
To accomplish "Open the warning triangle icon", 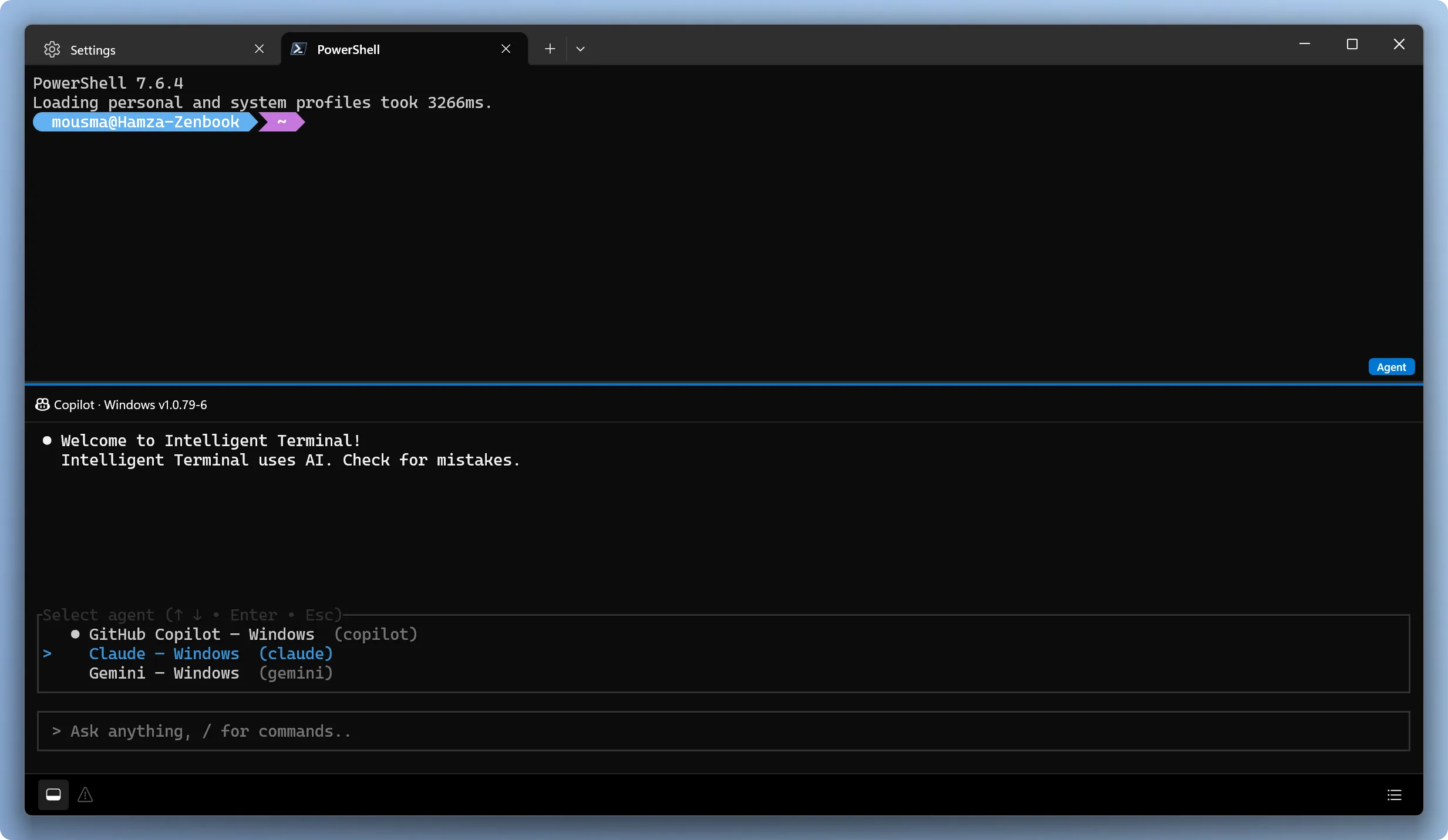I will pos(85,795).
